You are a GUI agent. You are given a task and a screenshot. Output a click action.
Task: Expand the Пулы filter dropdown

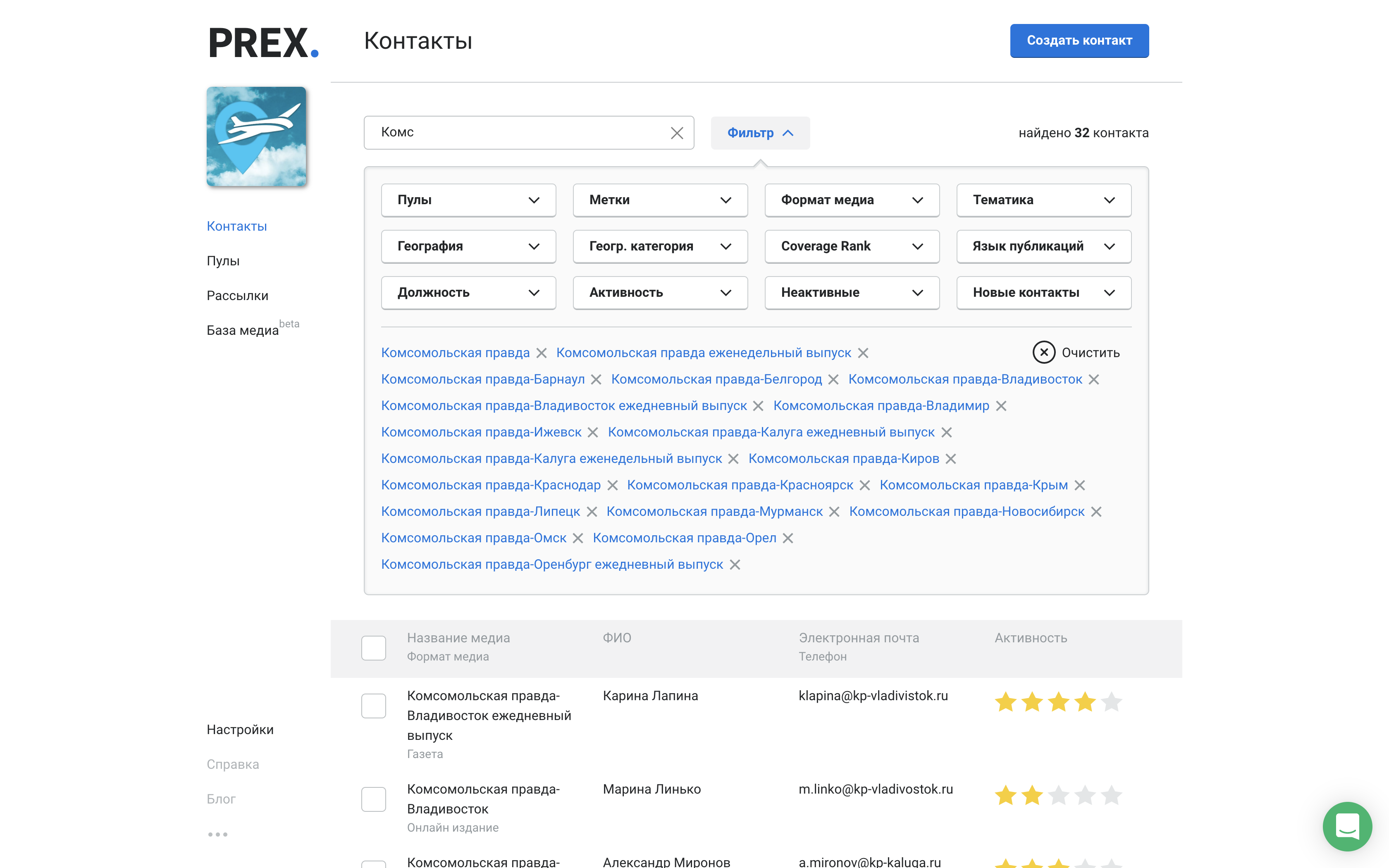(x=468, y=200)
